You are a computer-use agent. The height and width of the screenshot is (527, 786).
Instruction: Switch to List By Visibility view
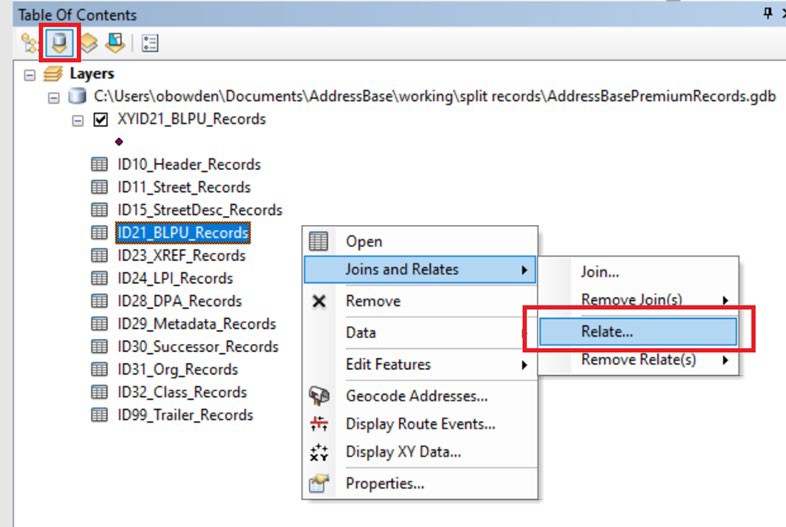pyautogui.click(x=89, y=43)
